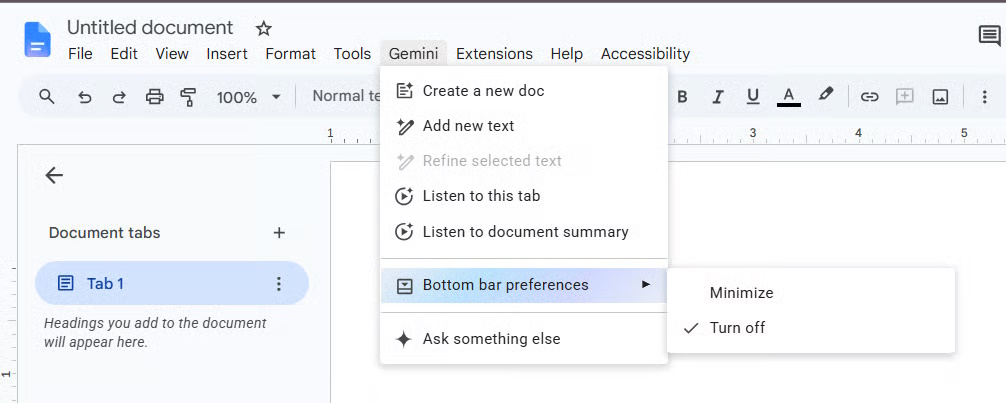The height and width of the screenshot is (403, 1006).
Task: Click the search menus magnifier icon
Action: tap(46, 97)
